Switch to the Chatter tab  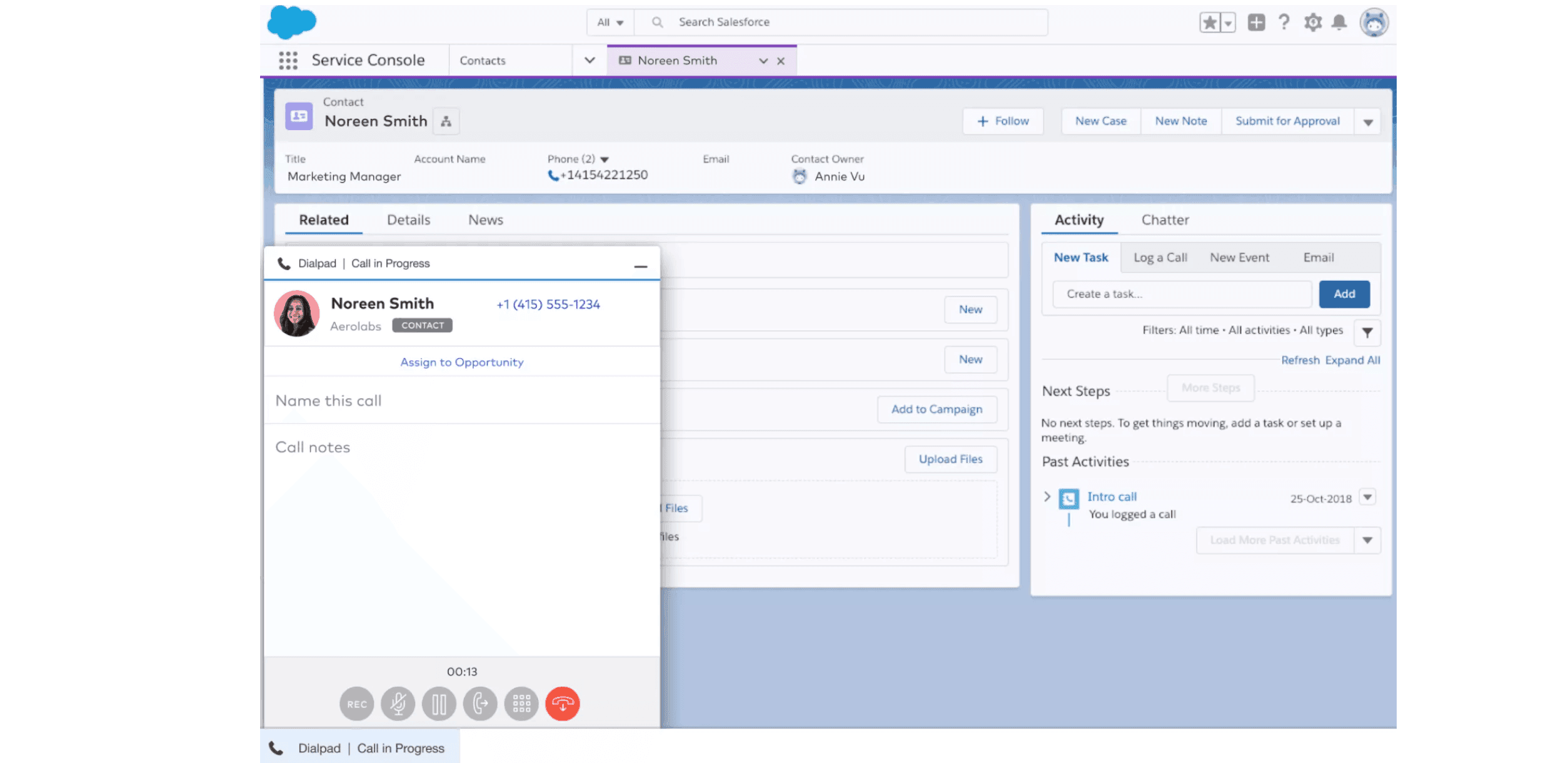(1165, 220)
